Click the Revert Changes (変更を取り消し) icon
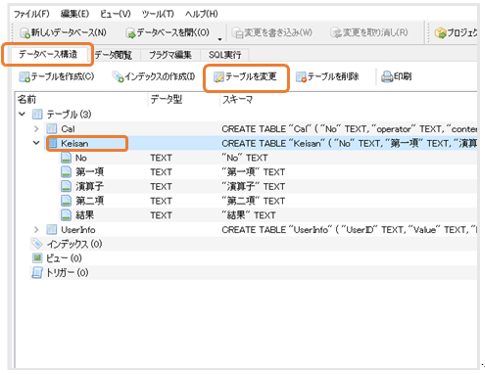The height and width of the screenshot is (375, 485). tap(336, 33)
